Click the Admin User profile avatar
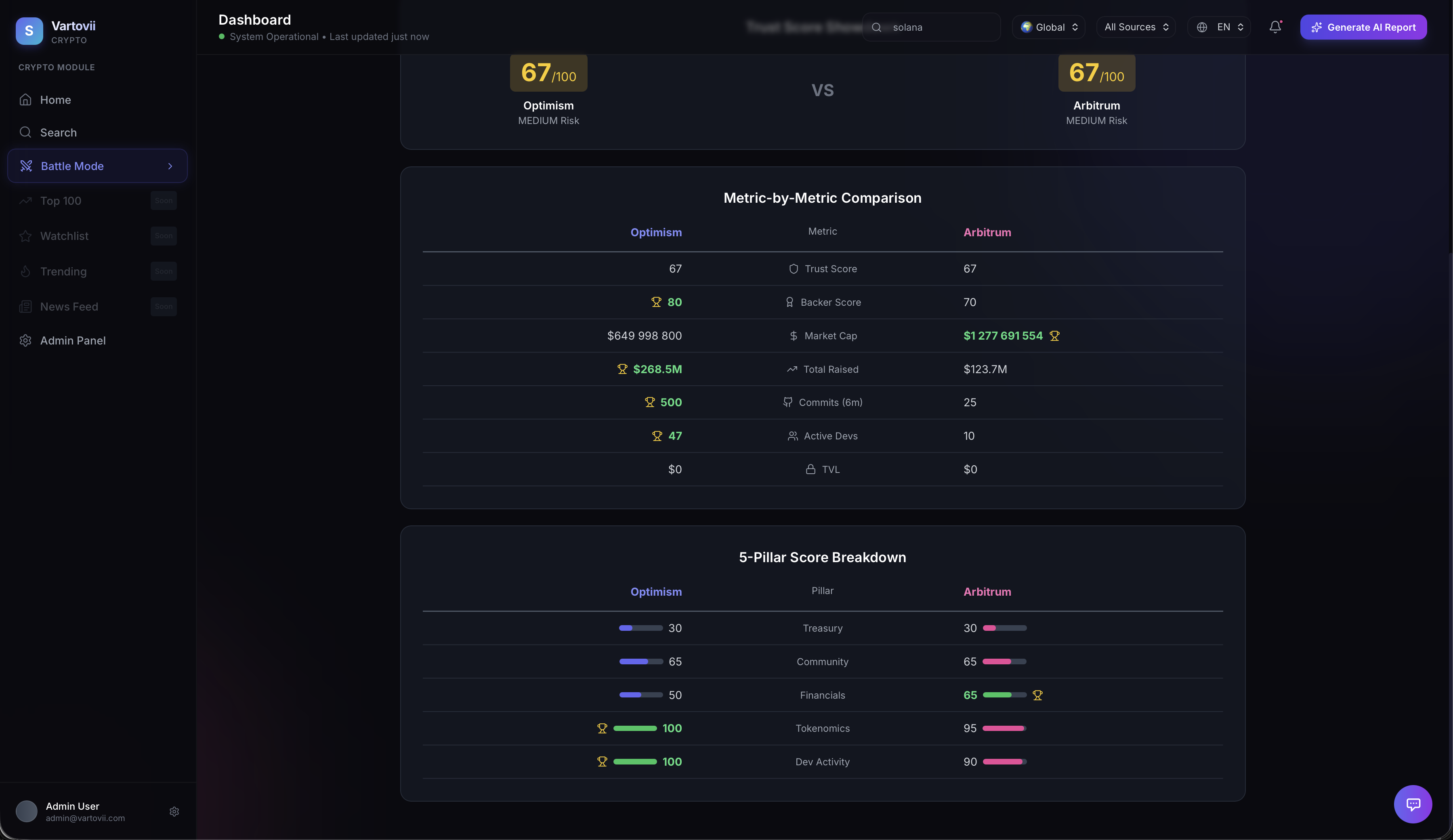The image size is (1453, 840). pyautogui.click(x=27, y=811)
